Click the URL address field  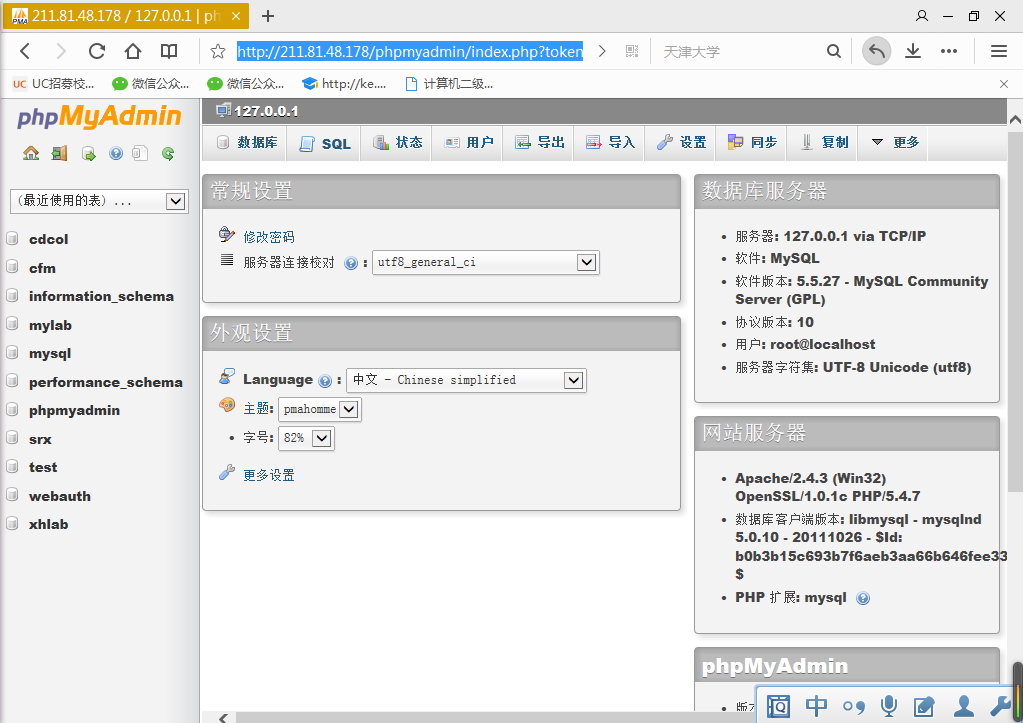[x=410, y=52]
